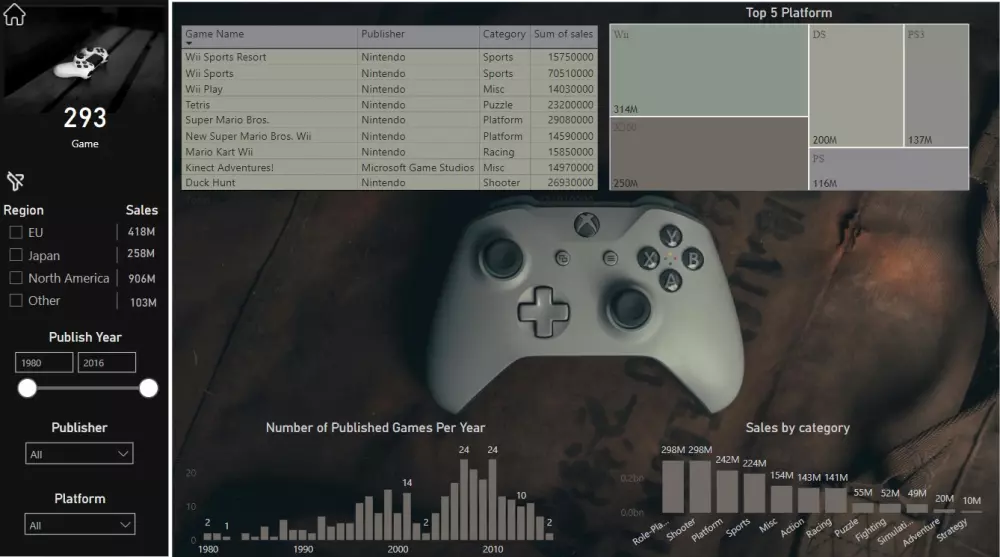Select the Tetris row

pyautogui.click(x=390, y=105)
